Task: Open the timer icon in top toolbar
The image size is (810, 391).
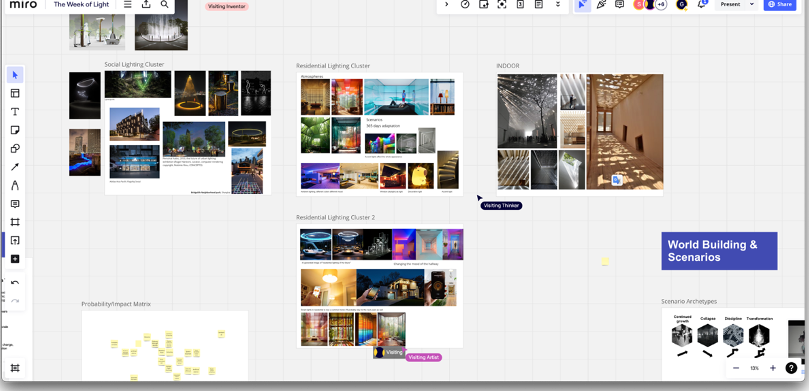Action: tap(465, 4)
